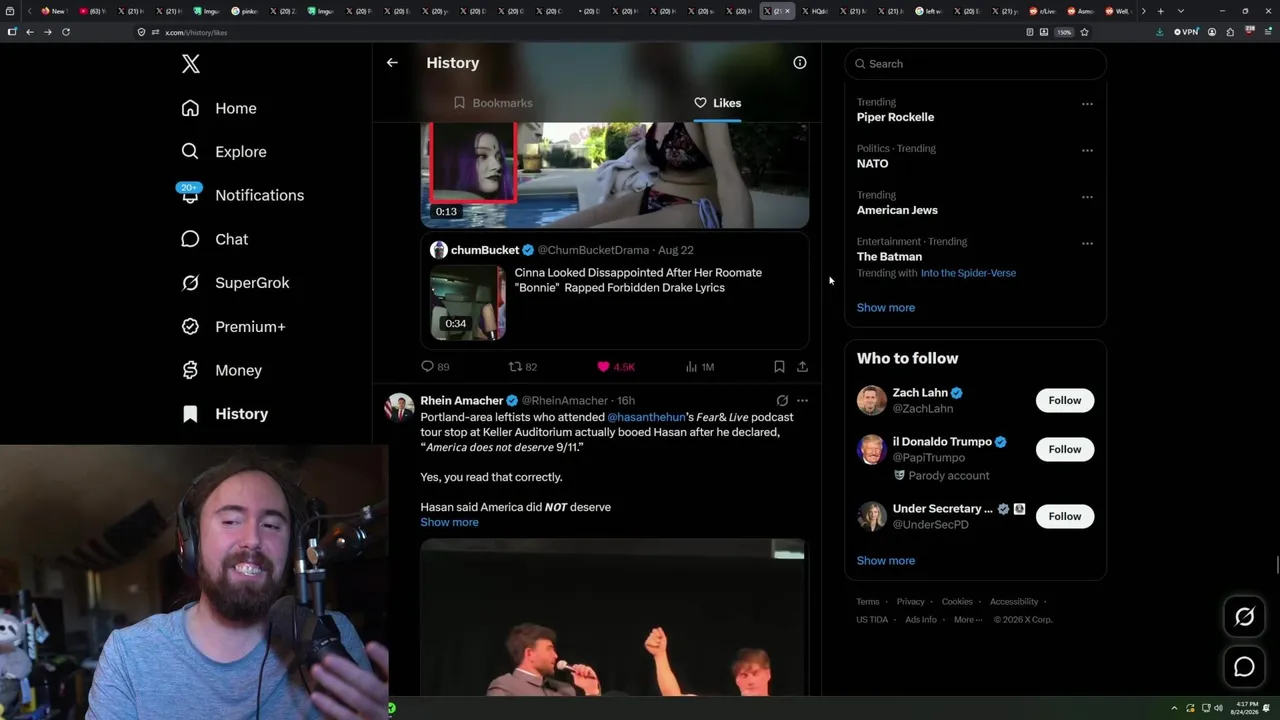
Task: Open the Terms footer link
Action: click(x=868, y=602)
